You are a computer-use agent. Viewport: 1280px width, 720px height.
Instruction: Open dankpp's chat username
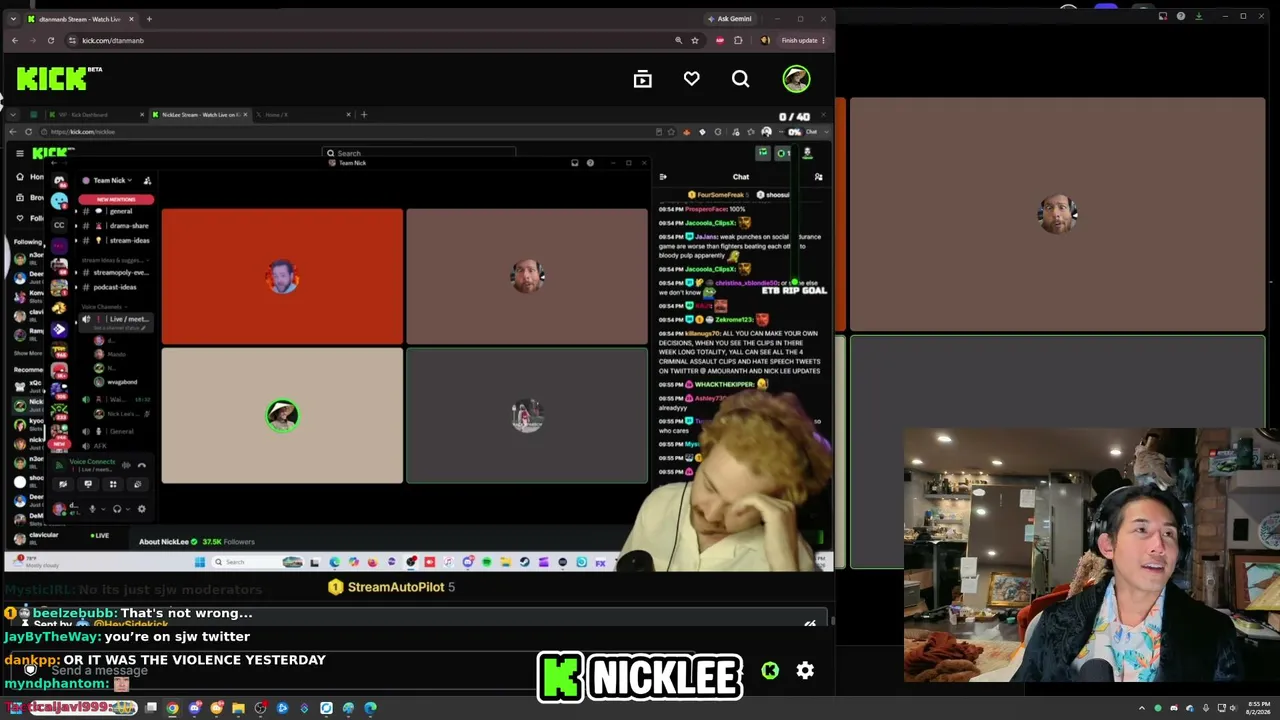coord(31,660)
